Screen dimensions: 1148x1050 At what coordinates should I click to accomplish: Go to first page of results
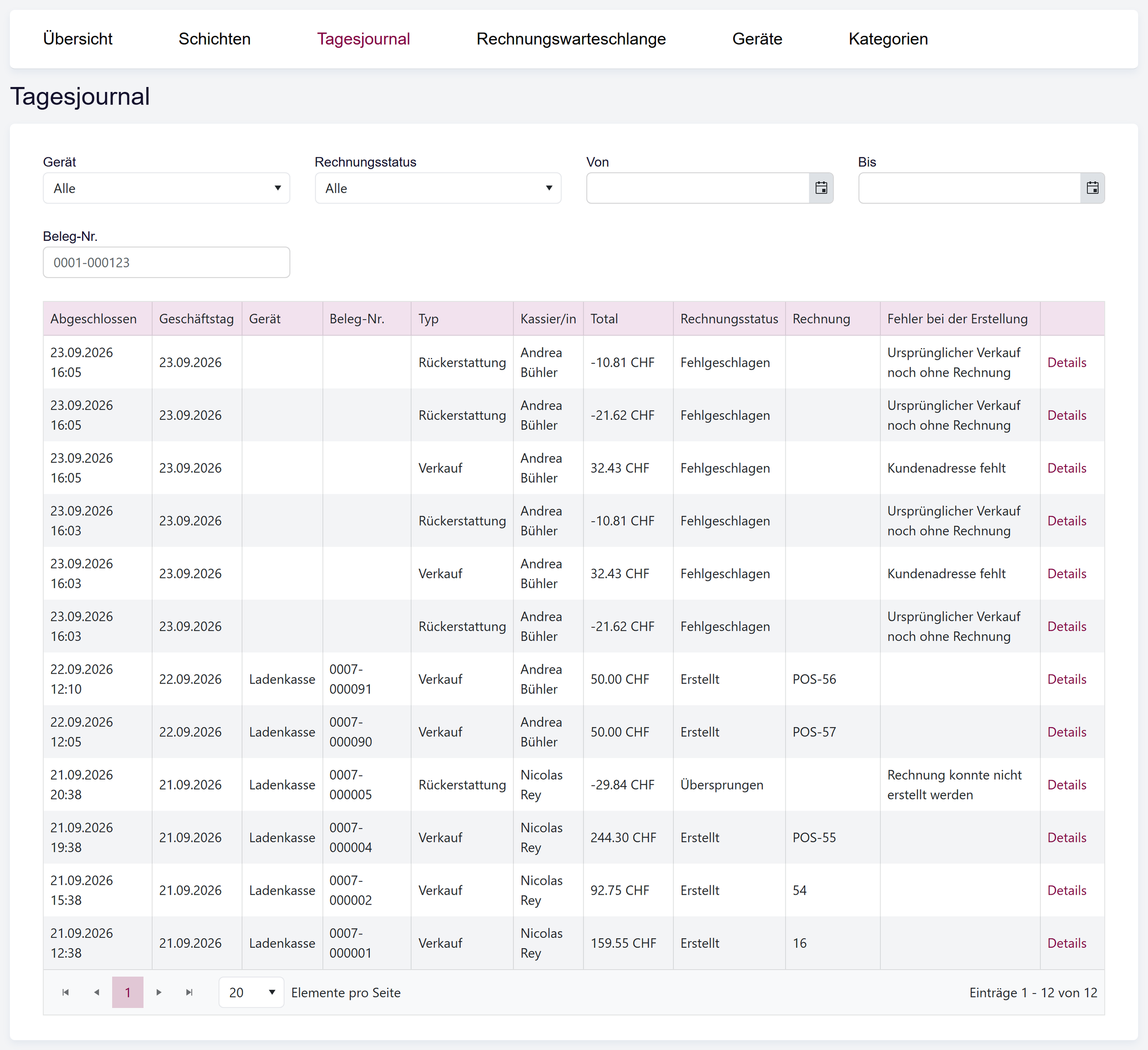click(x=65, y=993)
